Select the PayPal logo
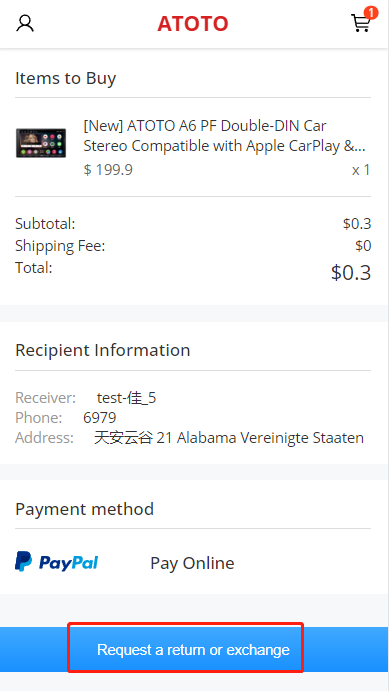Image resolution: width=389 pixels, height=691 pixels. click(x=56, y=562)
